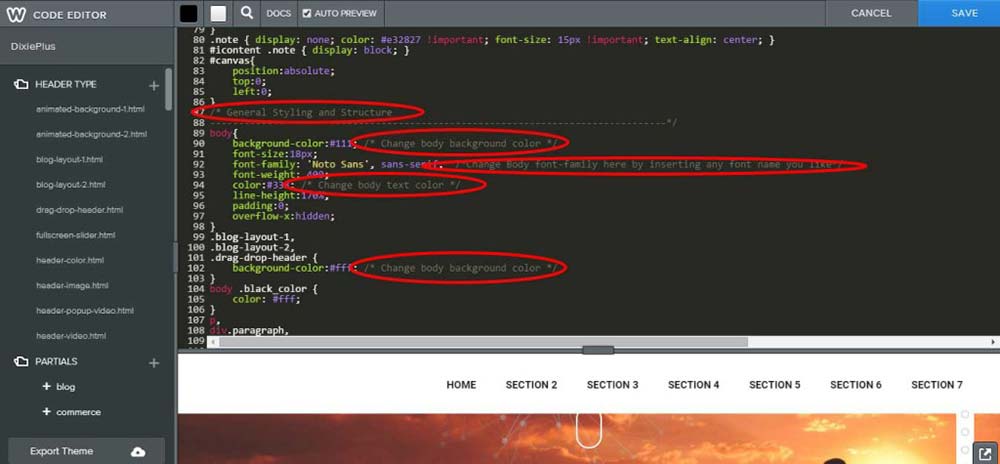Open the search magnifier tool
This screenshot has height=464, width=1000.
[247, 13]
